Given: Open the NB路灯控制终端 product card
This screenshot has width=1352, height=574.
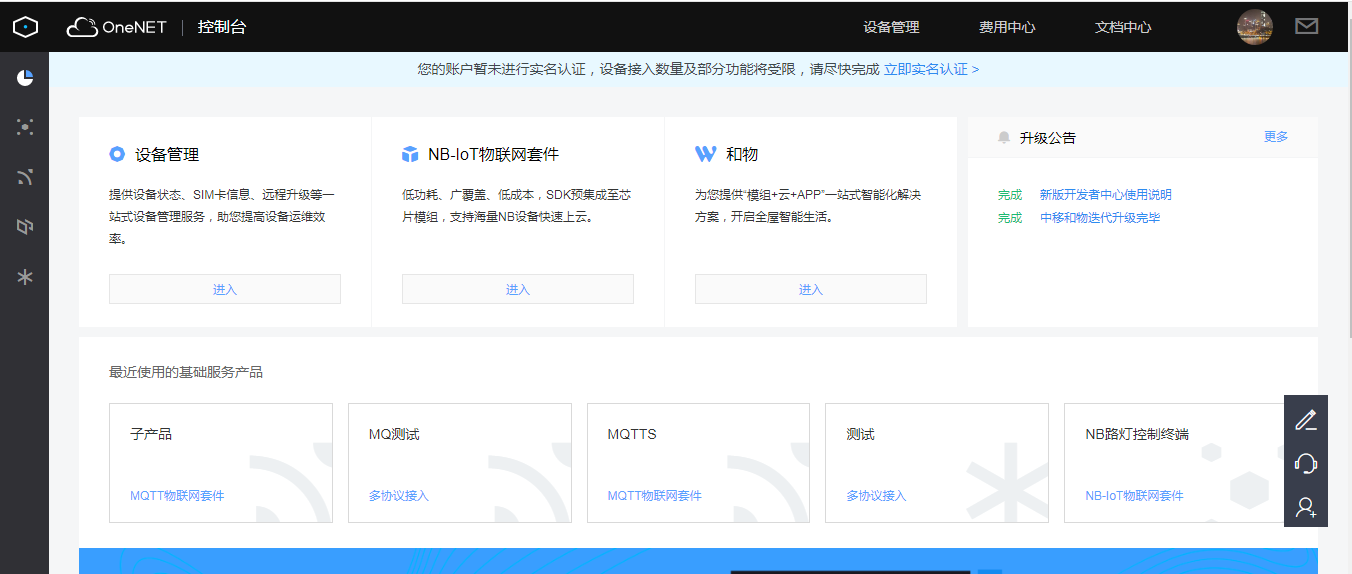Looking at the screenshot, I should [x=1176, y=463].
